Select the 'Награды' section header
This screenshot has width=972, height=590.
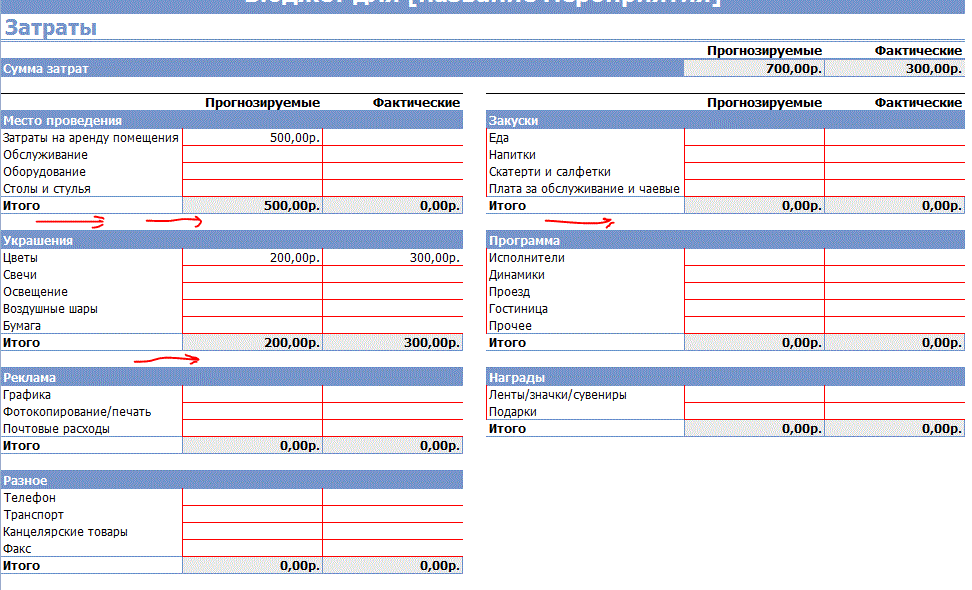(725, 377)
